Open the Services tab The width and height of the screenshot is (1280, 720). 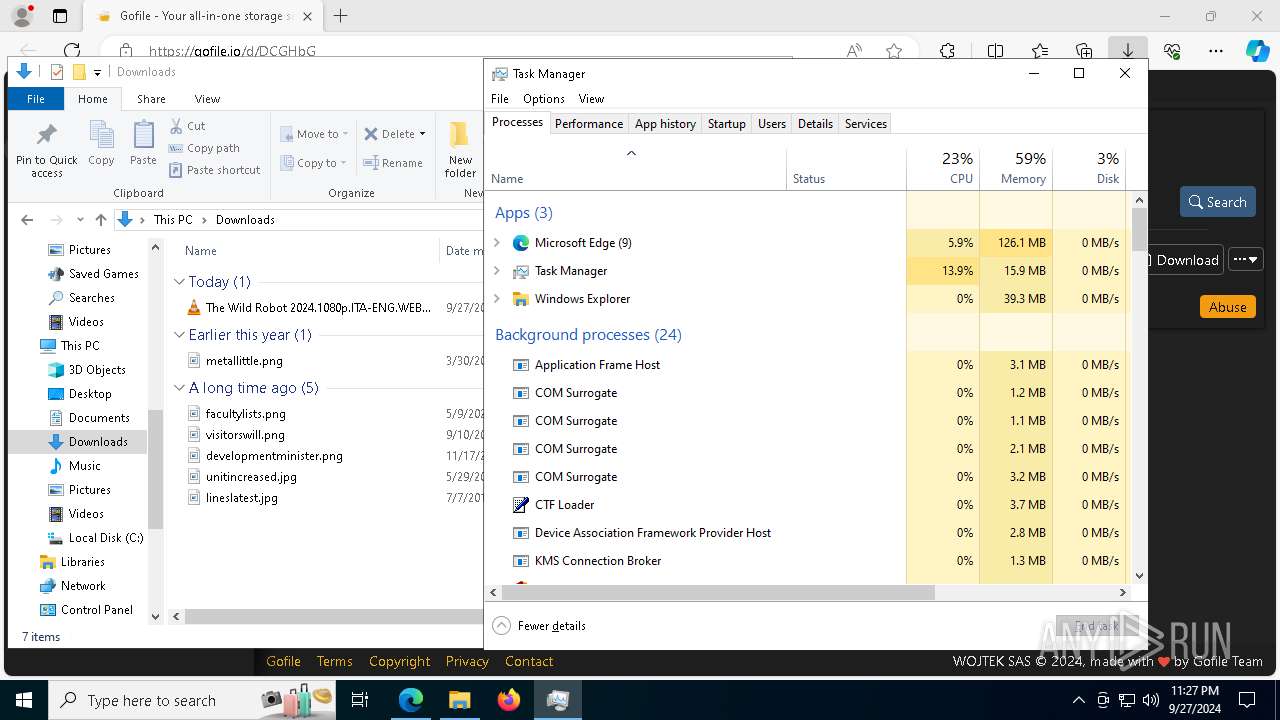[x=866, y=124]
